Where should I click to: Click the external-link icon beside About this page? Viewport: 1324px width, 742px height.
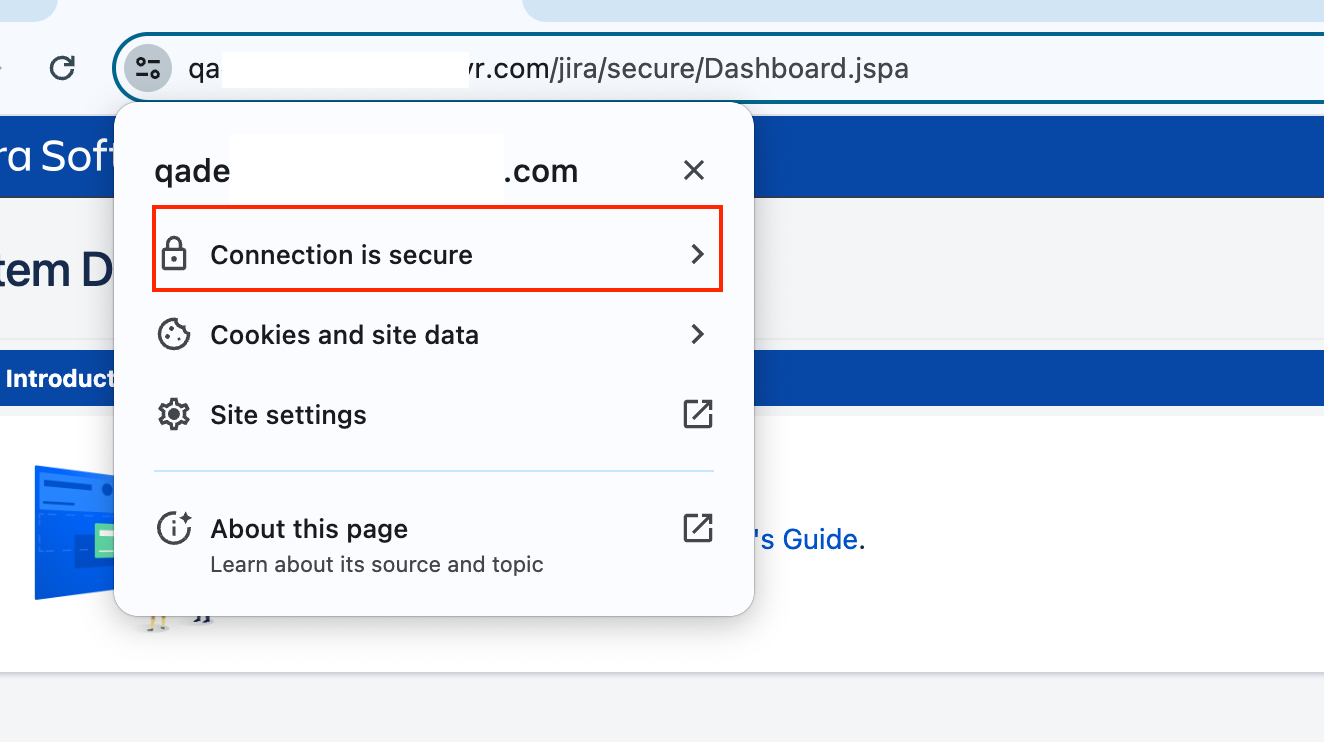(x=697, y=528)
